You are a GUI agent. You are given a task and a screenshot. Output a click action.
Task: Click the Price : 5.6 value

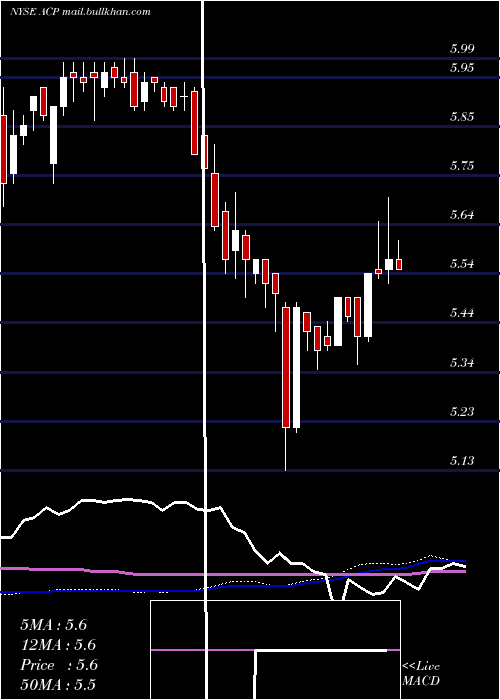pos(58,665)
